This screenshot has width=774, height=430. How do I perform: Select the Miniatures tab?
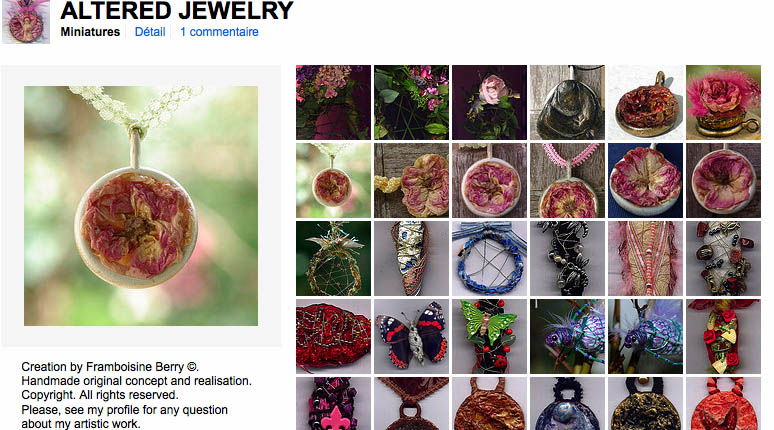pyautogui.click(x=90, y=32)
